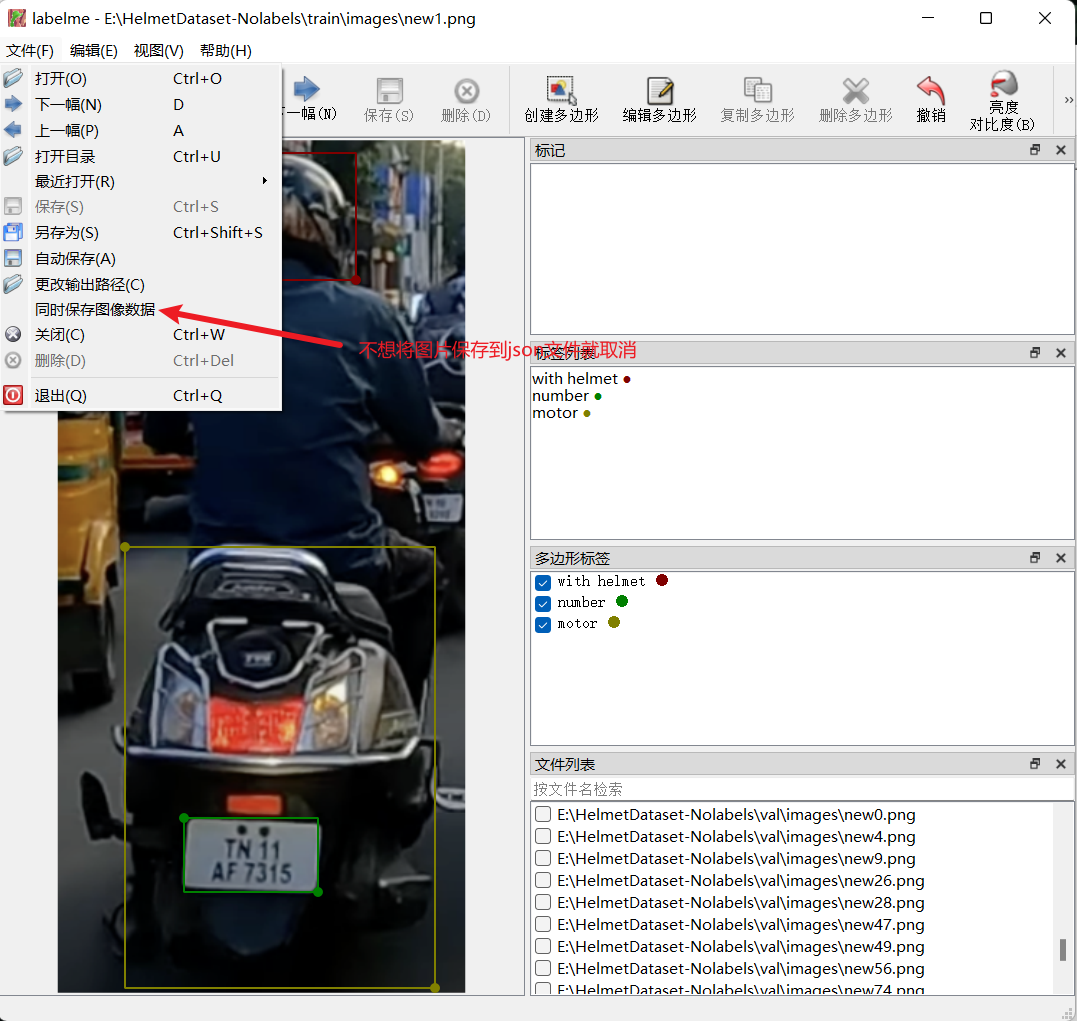Close the 文件列表 panel
This screenshot has width=1077, height=1021.
(x=1061, y=763)
